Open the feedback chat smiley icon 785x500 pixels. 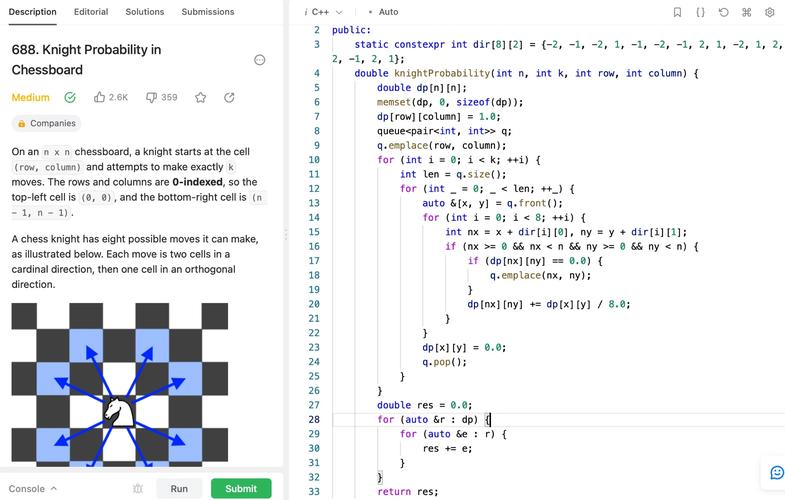pyautogui.click(x=776, y=472)
